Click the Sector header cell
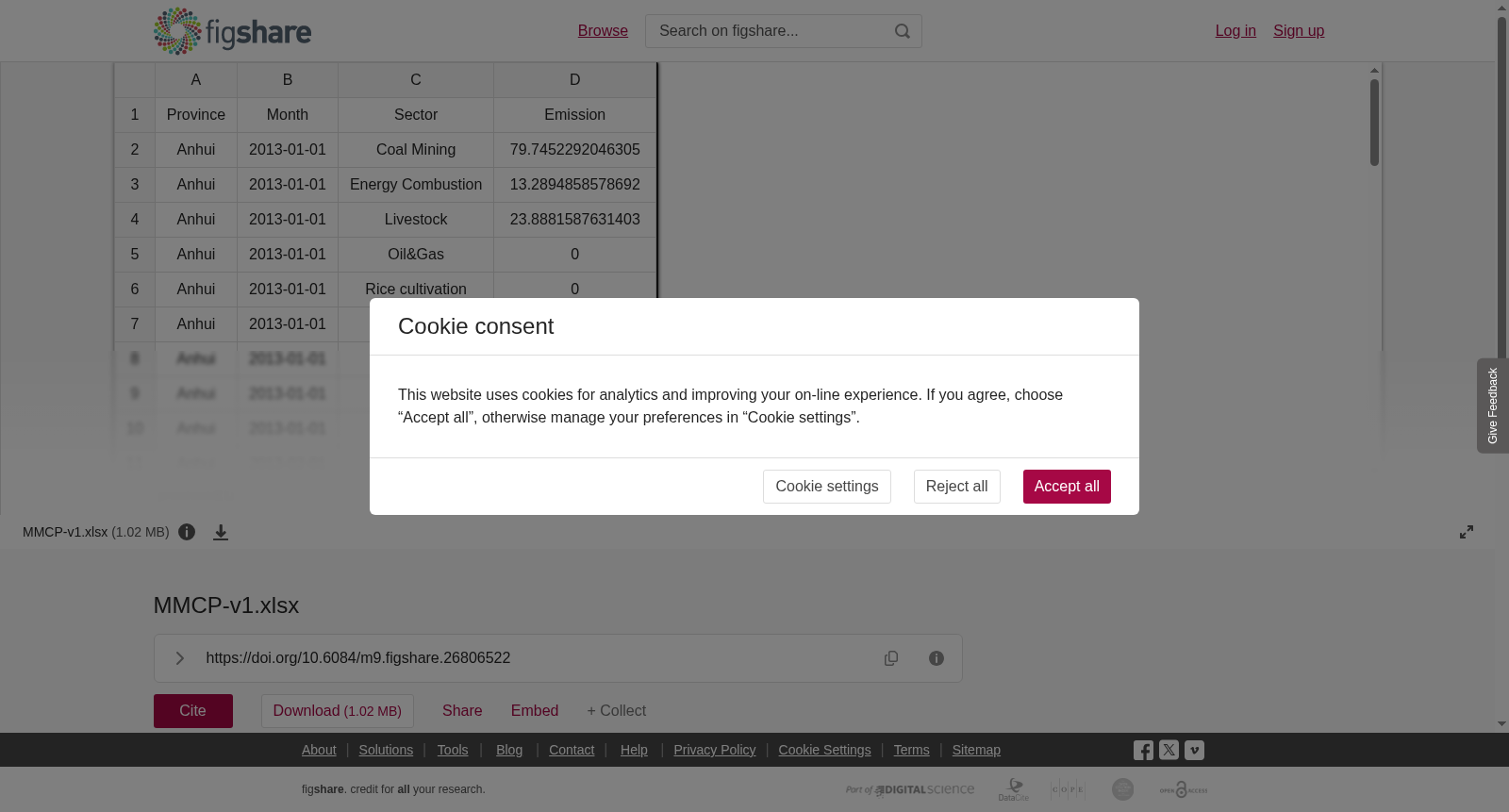 coord(416,115)
